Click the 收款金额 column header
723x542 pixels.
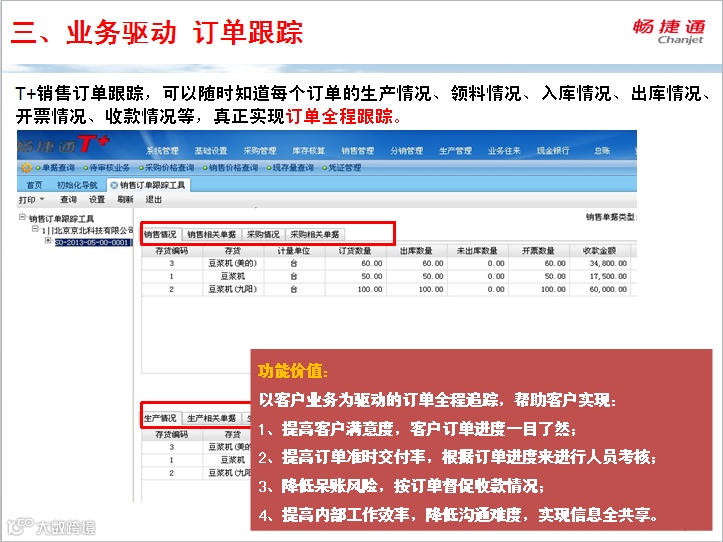pos(599,251)
